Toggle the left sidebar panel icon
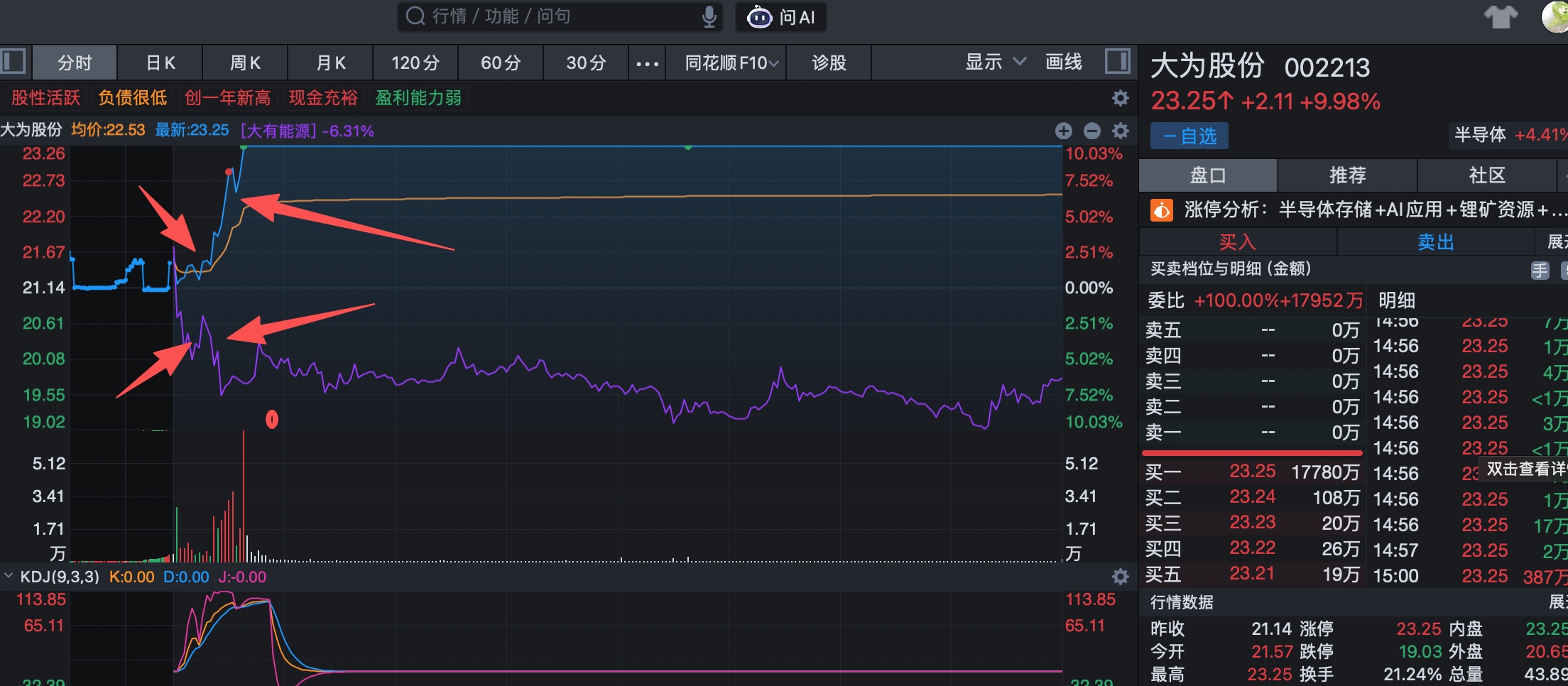Screen dimensions: 1568x686 pyautogui.click(x=13, y=62)
